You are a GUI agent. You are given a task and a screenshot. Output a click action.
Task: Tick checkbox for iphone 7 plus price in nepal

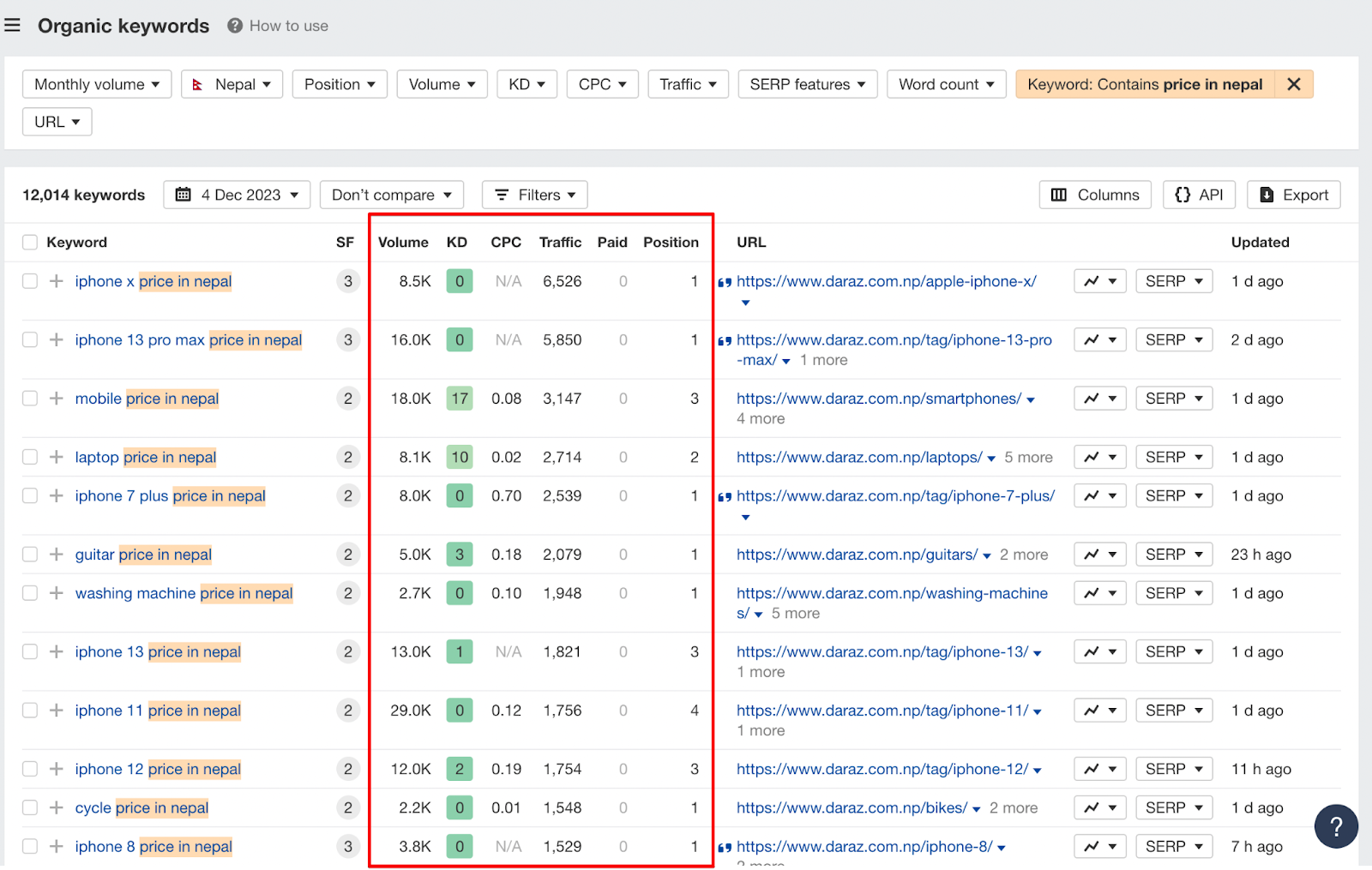coord(30,495)
